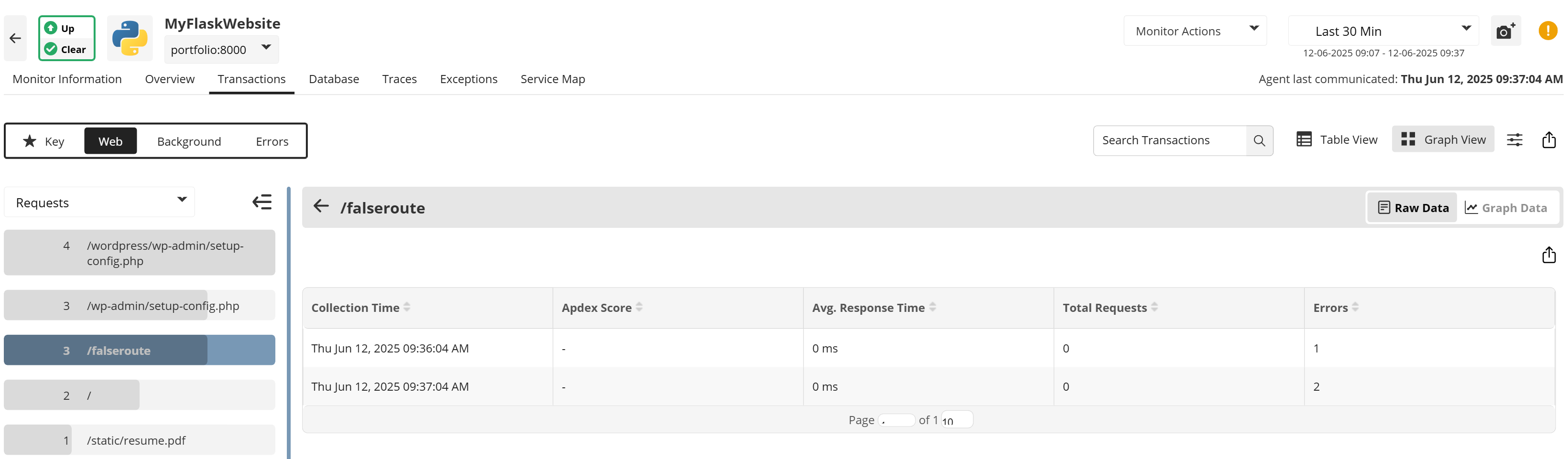Viewport: 1568px width, 459px height.
Task: Click the top share export icon
Action: pyautogui.click(x=1548, y=140)
